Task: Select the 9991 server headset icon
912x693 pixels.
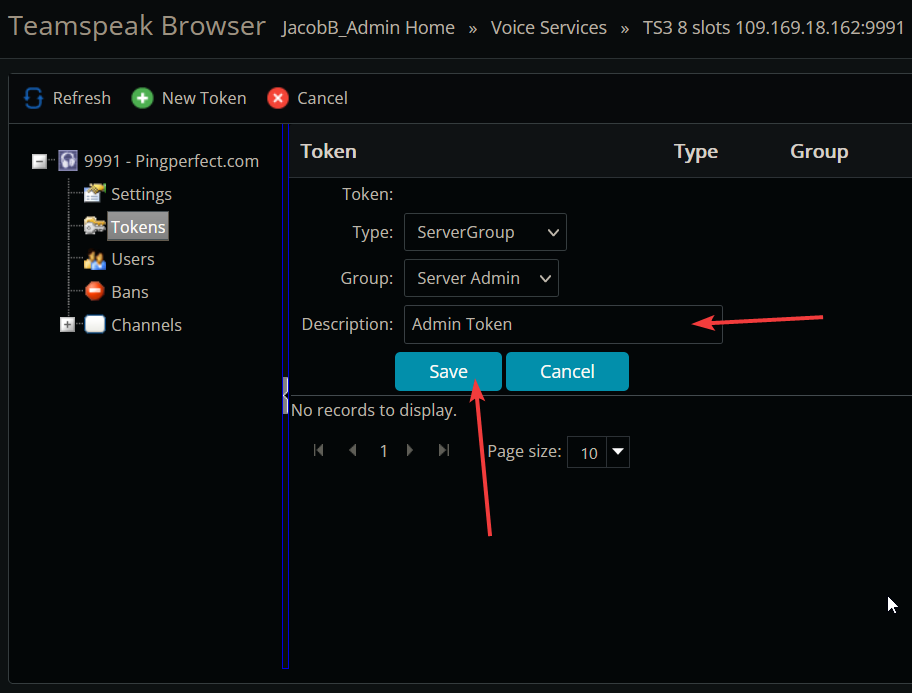Action: pos(68,161)
